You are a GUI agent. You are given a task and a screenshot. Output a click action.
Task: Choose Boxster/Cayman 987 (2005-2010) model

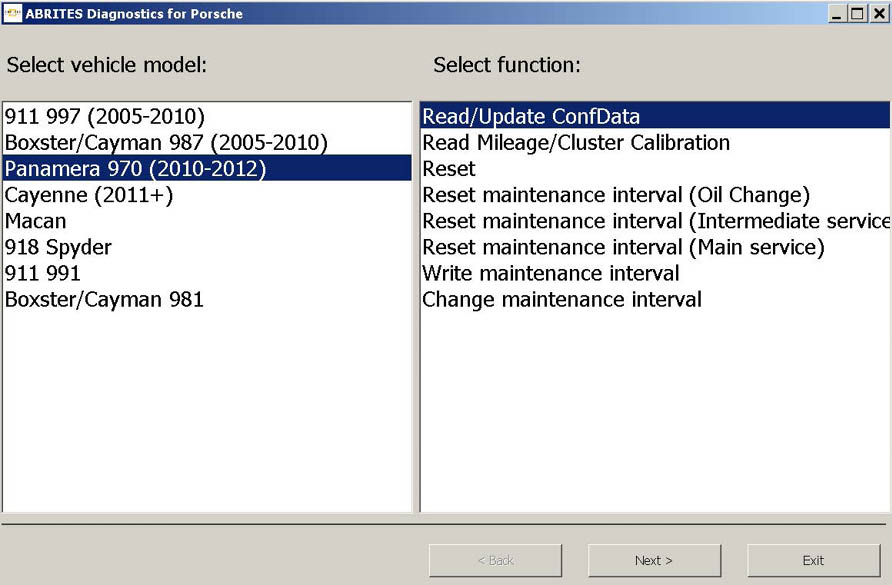click(x=166, y=142)
